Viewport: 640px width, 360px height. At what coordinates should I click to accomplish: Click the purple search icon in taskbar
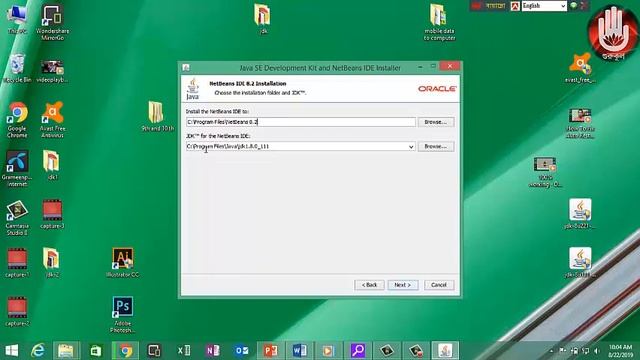358,351
